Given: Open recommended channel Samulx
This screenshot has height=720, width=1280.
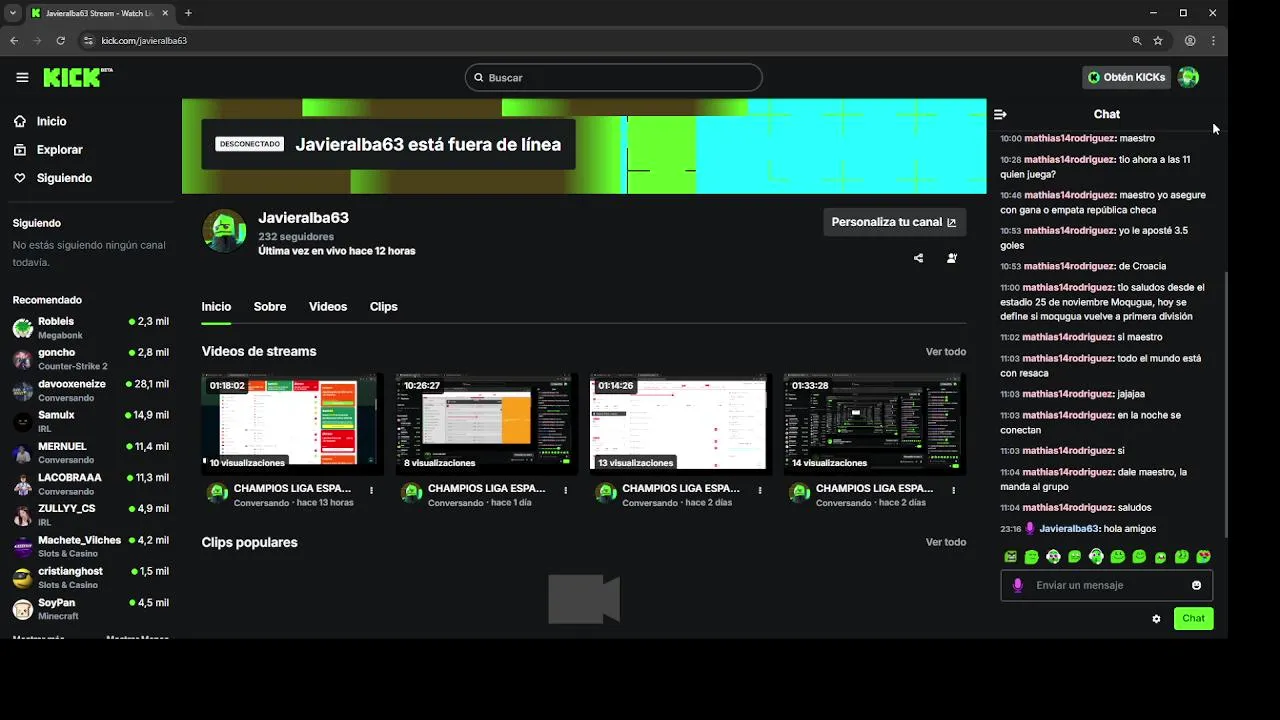Looking at the screenshot, I should coord(90,421).
